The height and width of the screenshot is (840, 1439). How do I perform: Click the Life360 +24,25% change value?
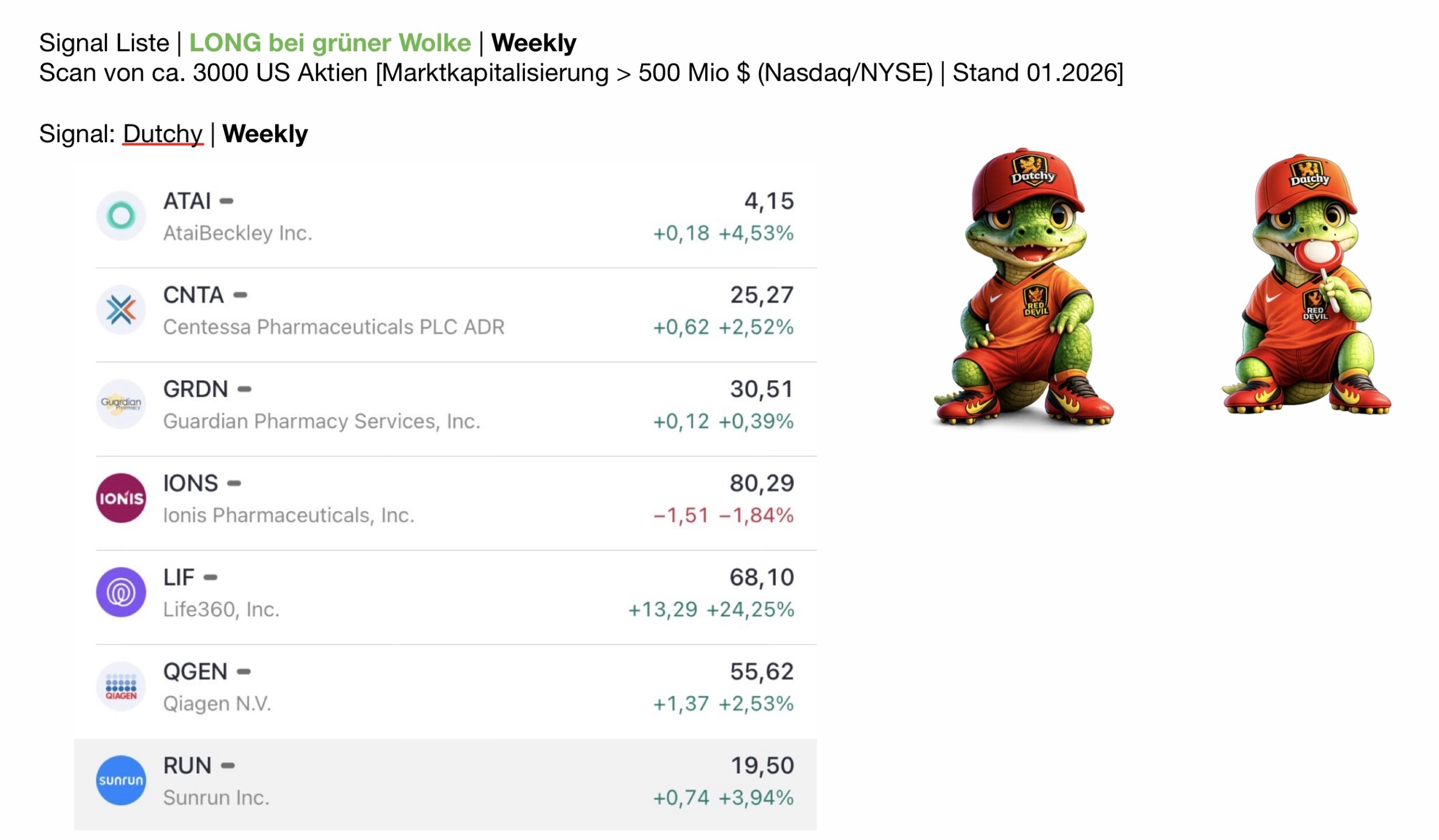[x=750, y=609]
